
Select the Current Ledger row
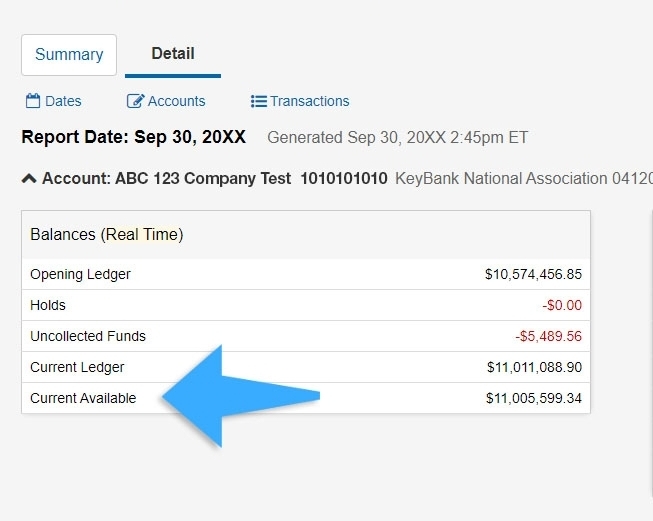[x=306, y=367]
